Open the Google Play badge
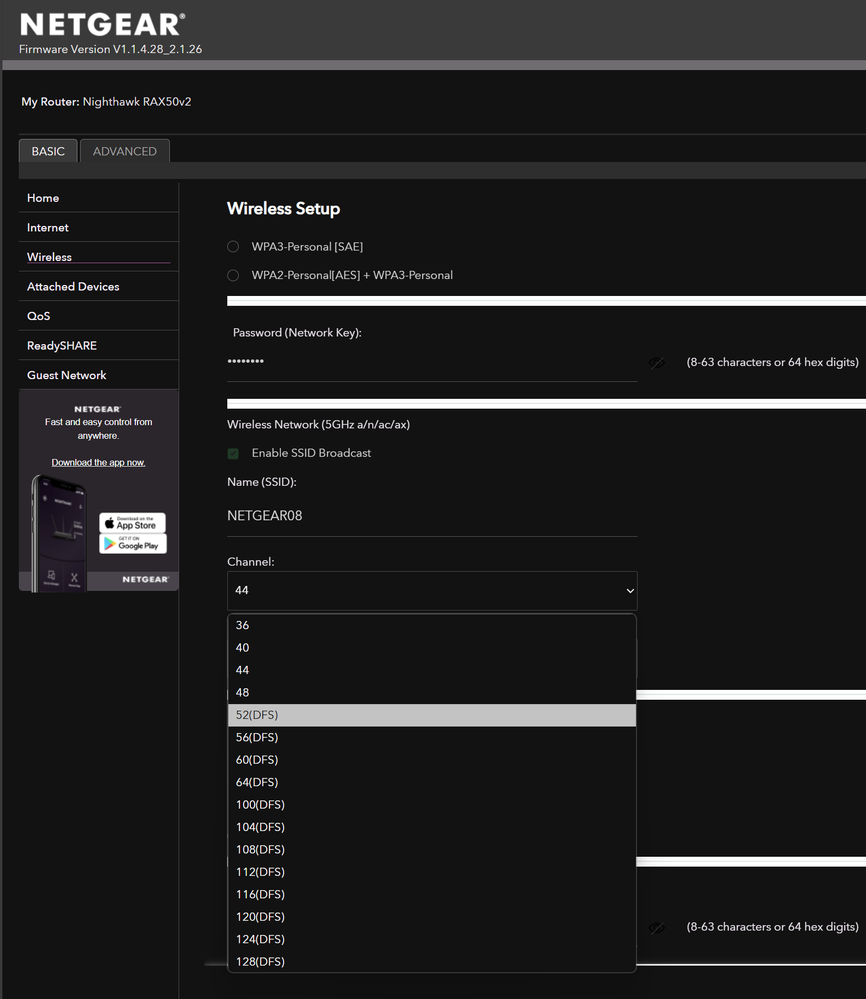This screenshot has width=866, height=999. pyautogui.click(x=133, y=543)
